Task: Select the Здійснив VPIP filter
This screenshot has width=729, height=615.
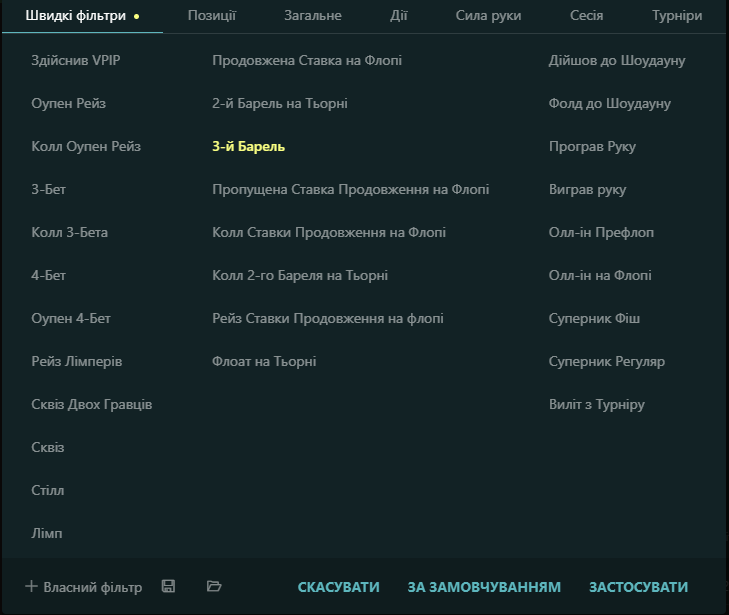Action: pos(76,60)
